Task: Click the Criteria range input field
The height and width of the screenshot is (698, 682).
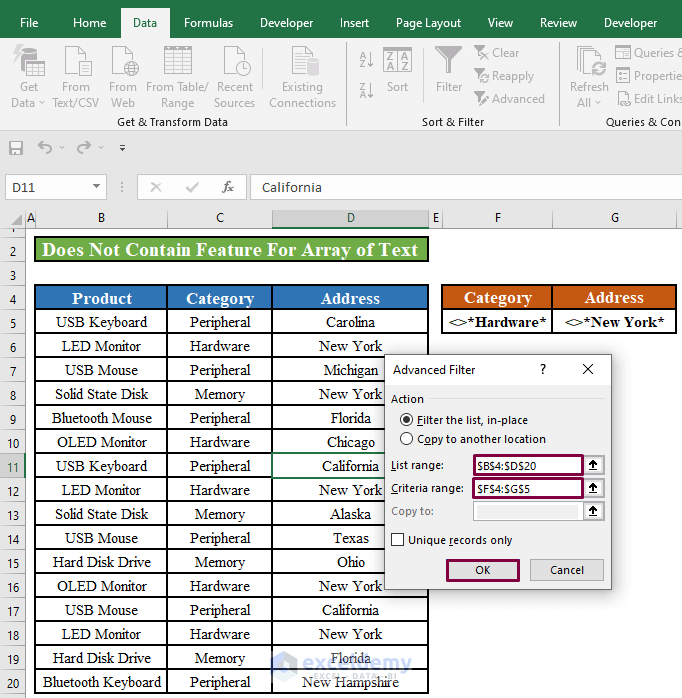Action: tap(528, 488)
